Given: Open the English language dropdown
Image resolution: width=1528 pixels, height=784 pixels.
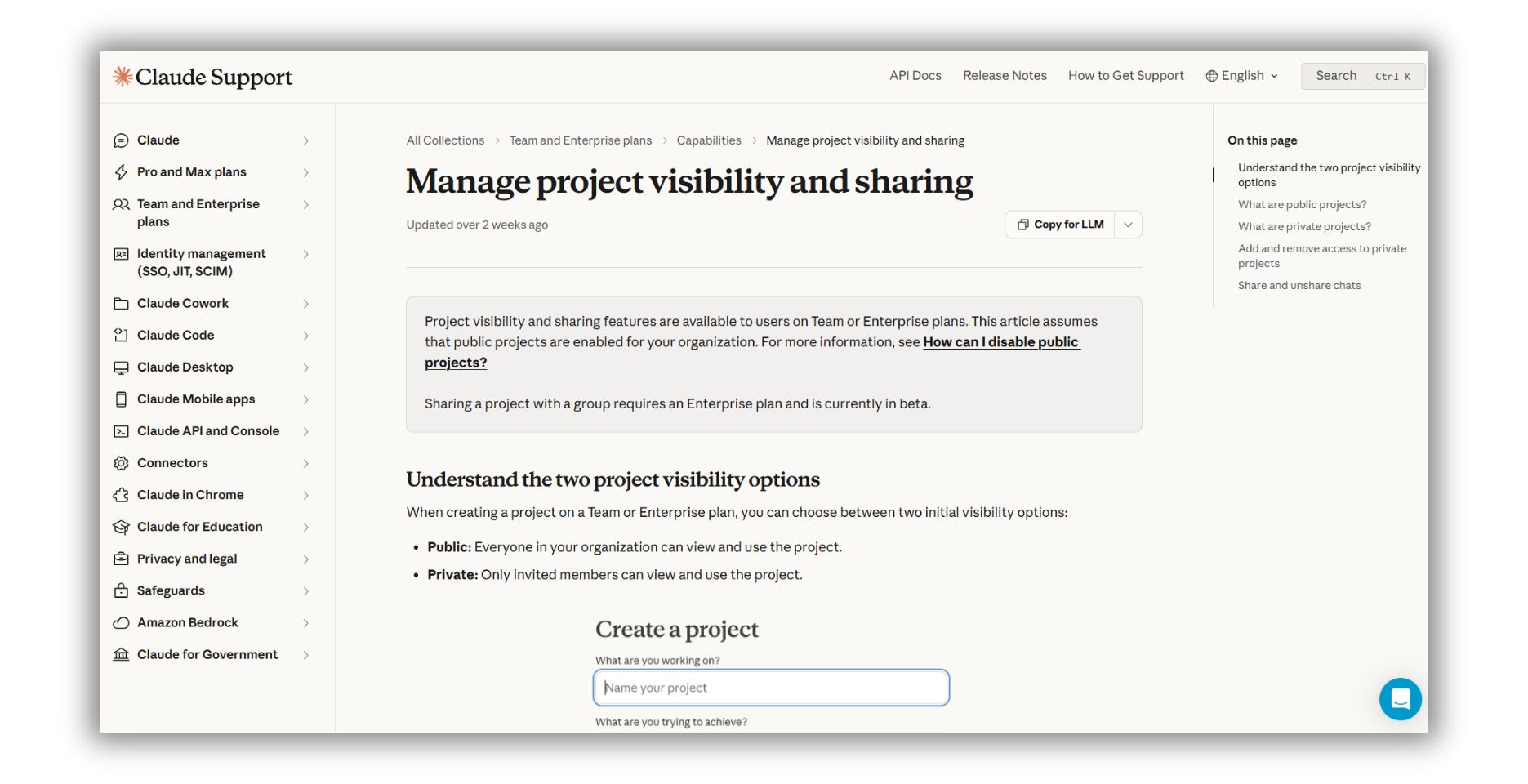Looking at the screenshot, I should click(1242, 76).
